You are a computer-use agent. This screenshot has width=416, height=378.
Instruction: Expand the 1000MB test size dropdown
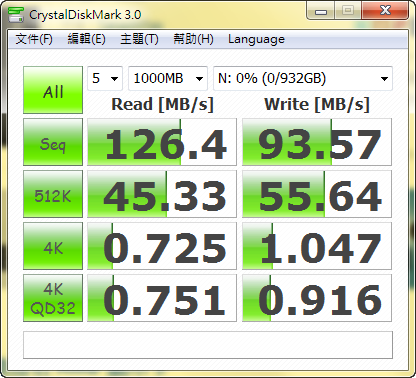coord(168,78)
